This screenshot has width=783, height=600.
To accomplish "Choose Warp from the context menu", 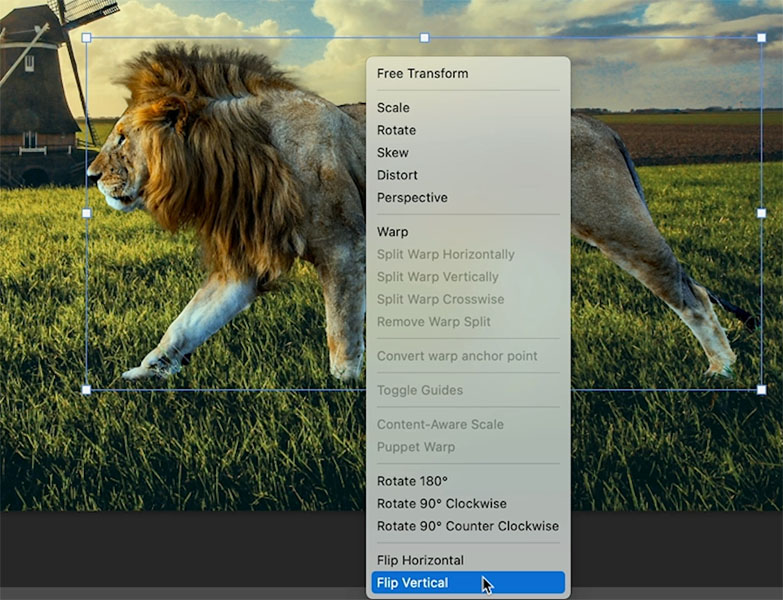I will (468, 232).
